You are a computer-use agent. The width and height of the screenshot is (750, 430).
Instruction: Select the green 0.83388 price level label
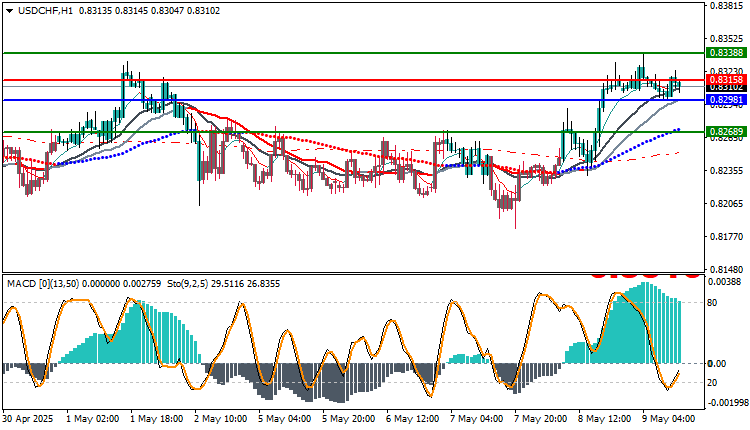(x=726, y=53)
